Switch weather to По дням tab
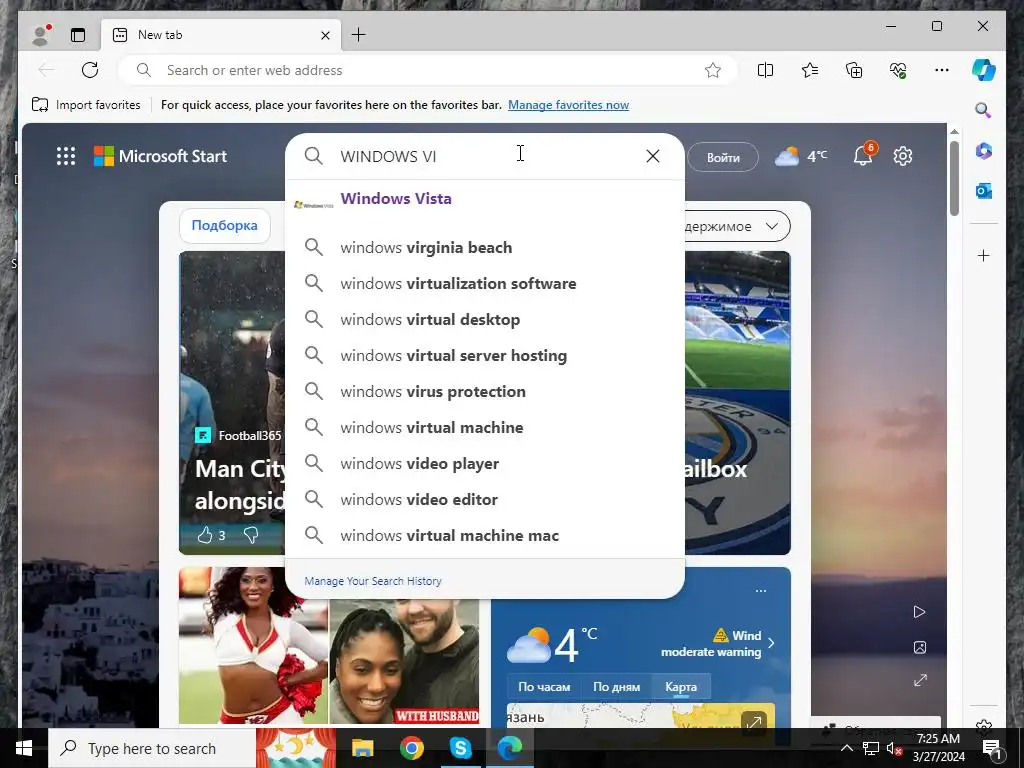Image resolution: width=1024 pixels, height=768 pixels. click(616, 687)
